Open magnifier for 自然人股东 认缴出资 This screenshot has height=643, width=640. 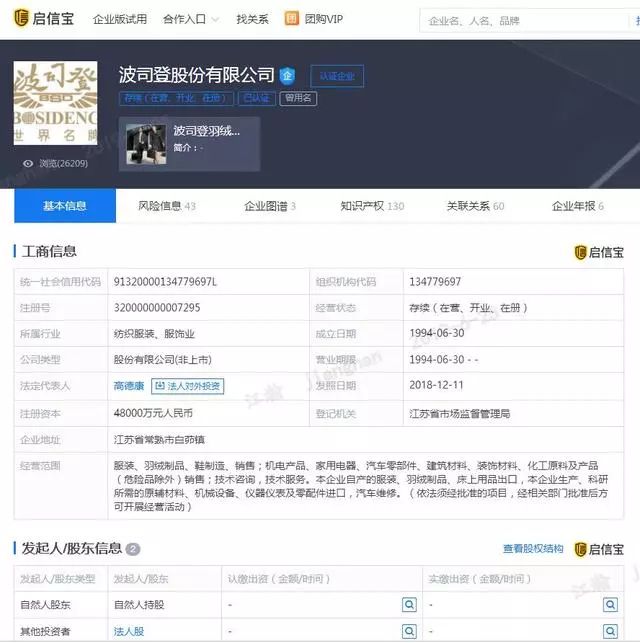coord(409,604)
